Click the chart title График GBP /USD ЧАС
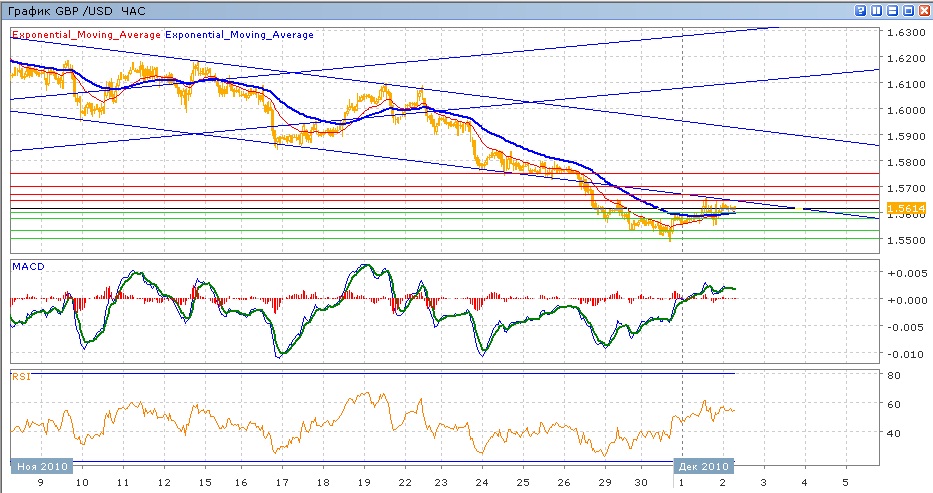 [76, 11]
